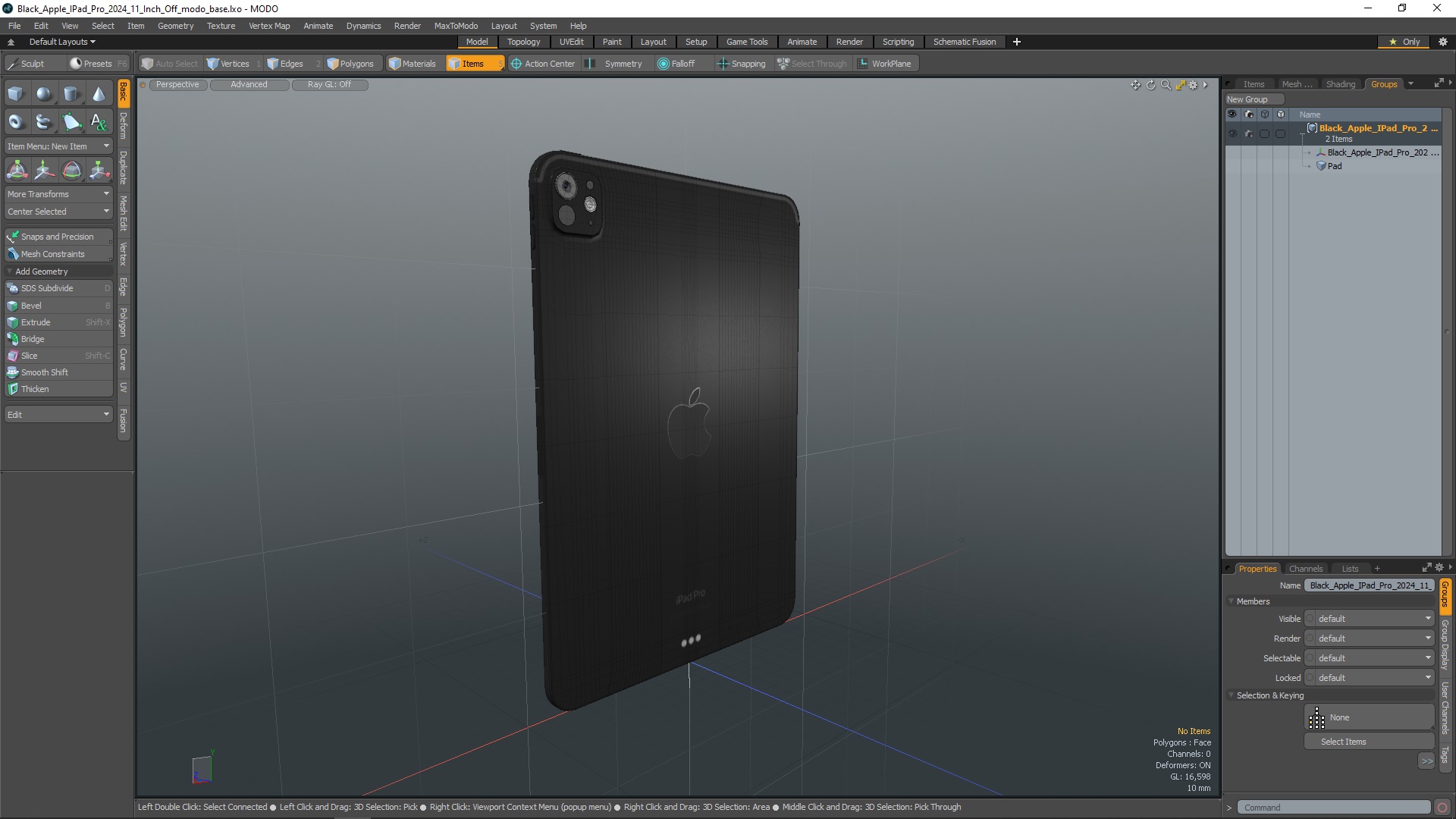Screen dimensions: 1456x819
Task: Activate the combined Transform tool
Action: (x=17, y=170)
